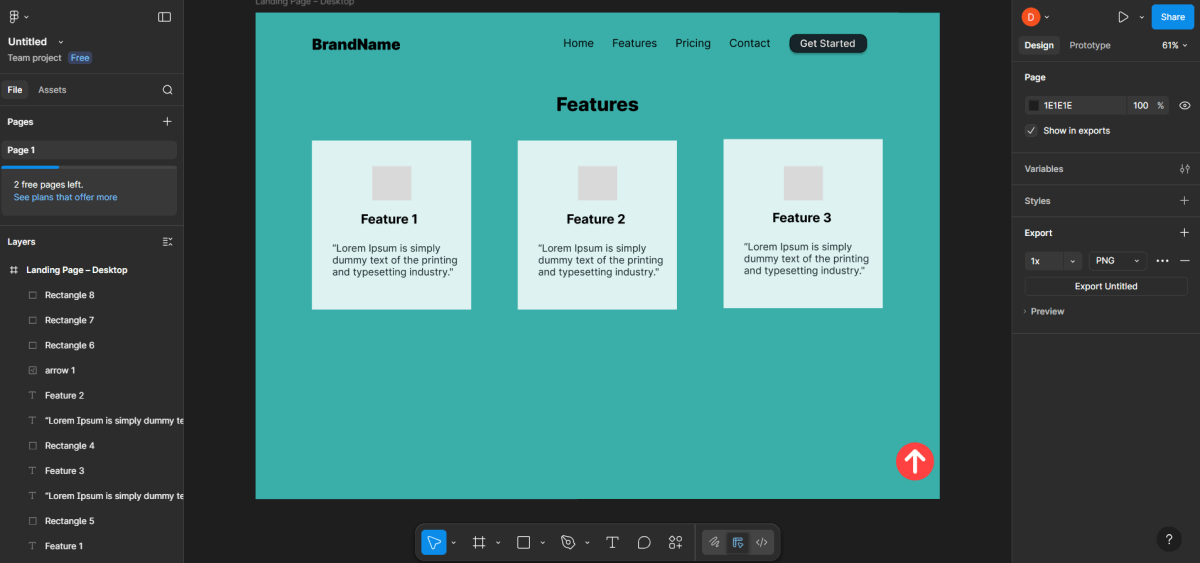
Task: Toggle Show in exports checkbox
Action: click(1031, 131)
